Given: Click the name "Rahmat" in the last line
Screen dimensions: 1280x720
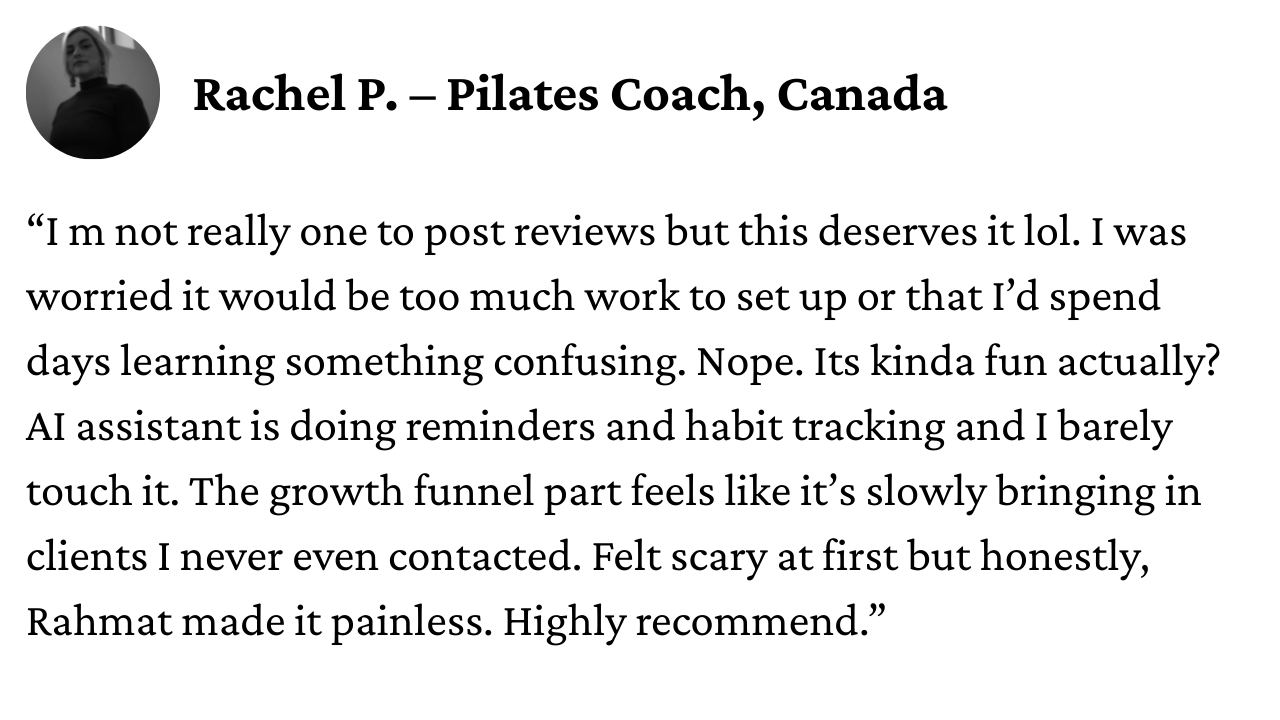Looking at the screenshot, I should [98, 623].
